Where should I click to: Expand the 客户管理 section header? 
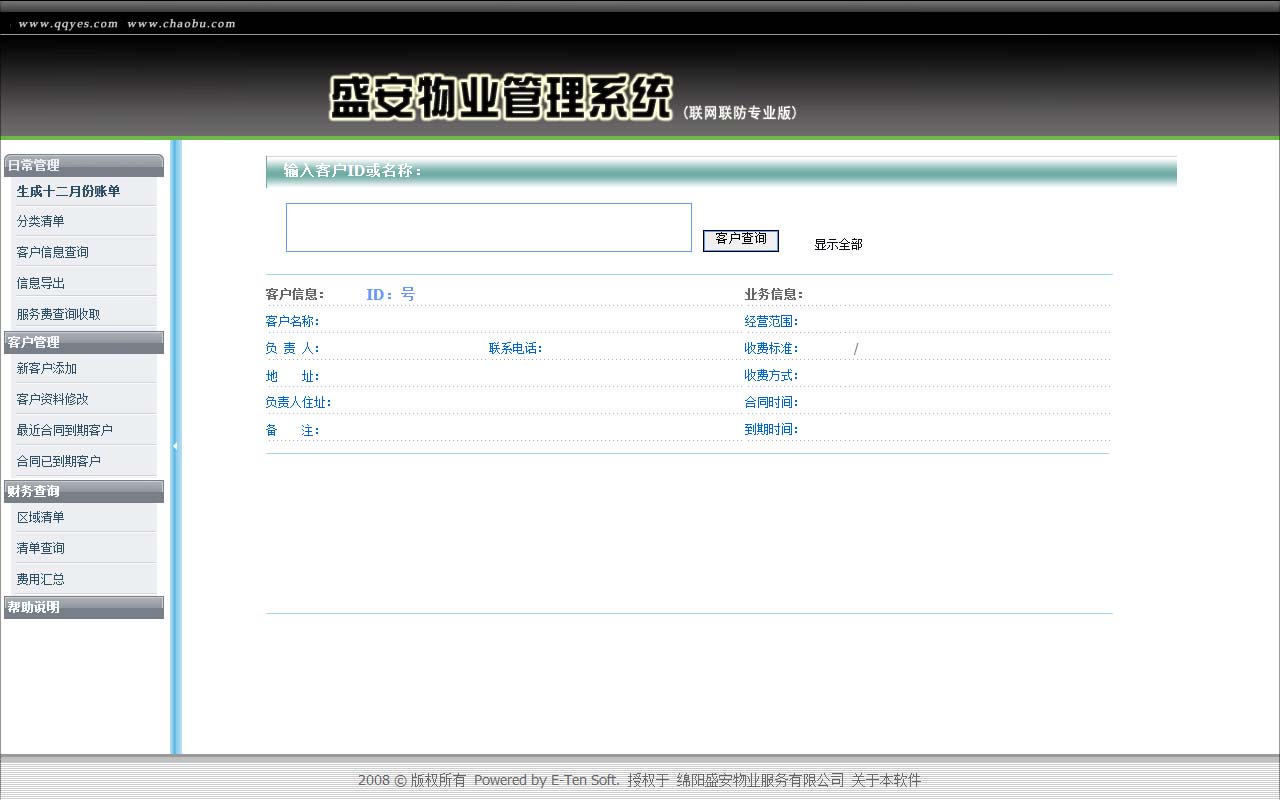point(84,342)
